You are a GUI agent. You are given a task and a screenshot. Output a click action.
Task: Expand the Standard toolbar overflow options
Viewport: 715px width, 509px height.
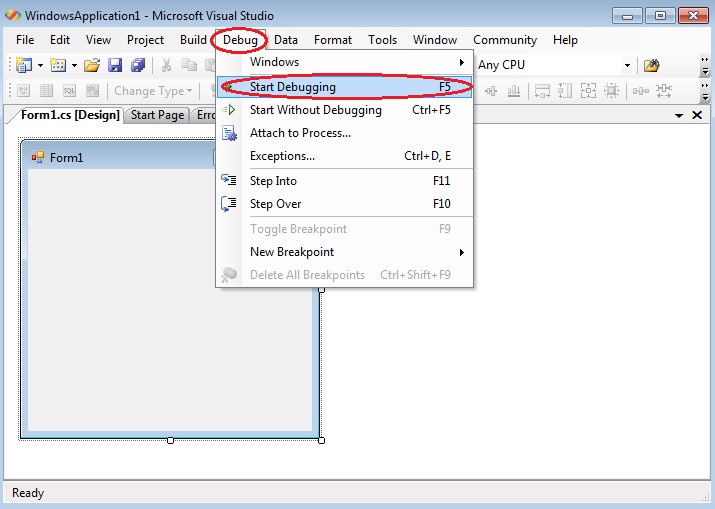point(705,66)
